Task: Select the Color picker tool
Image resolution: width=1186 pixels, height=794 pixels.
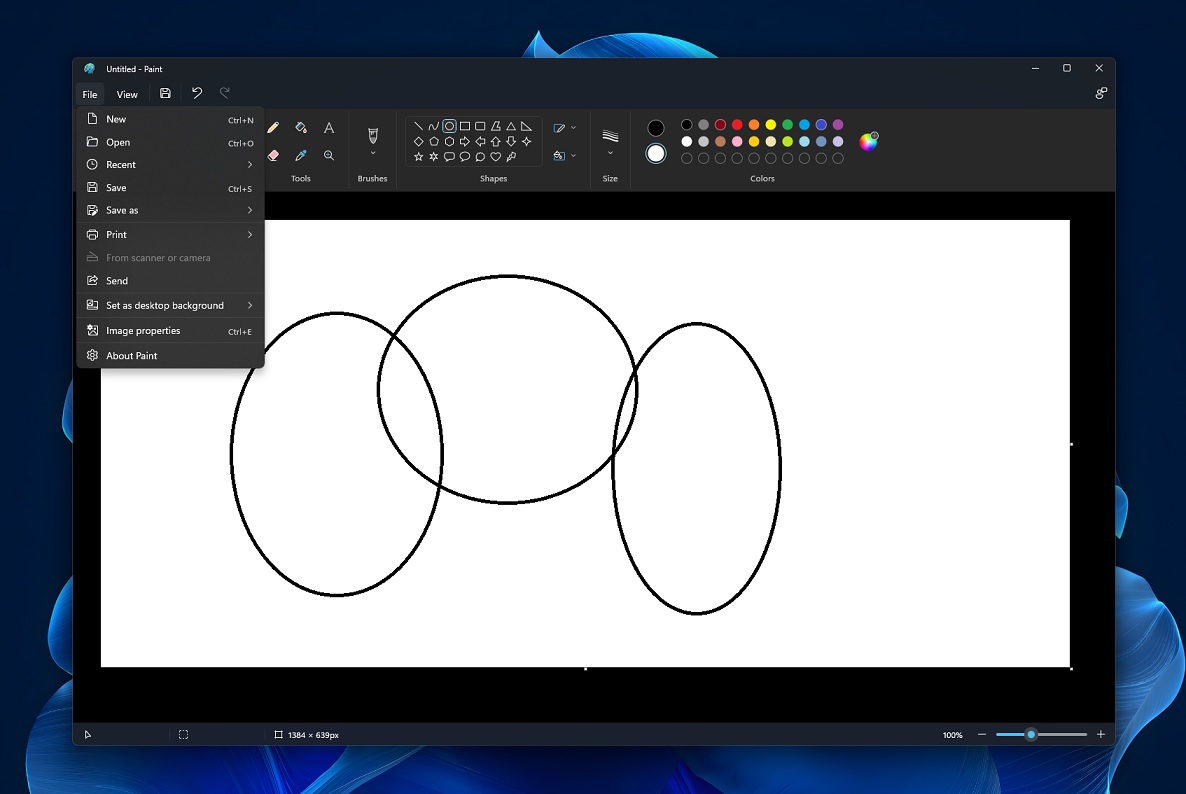Action: click(x=300, y=154)
